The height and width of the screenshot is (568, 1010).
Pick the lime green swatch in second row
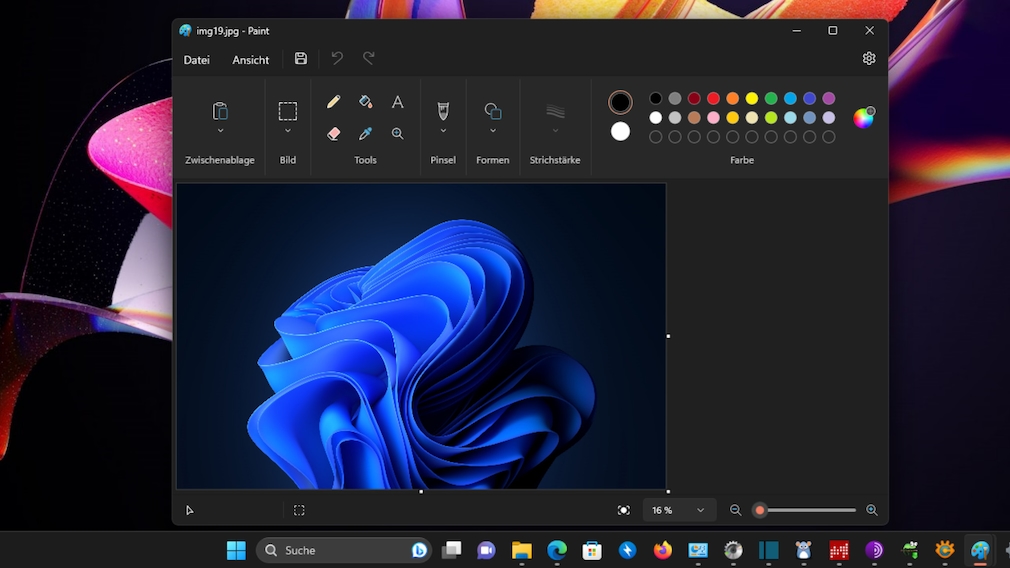(771, 118)
